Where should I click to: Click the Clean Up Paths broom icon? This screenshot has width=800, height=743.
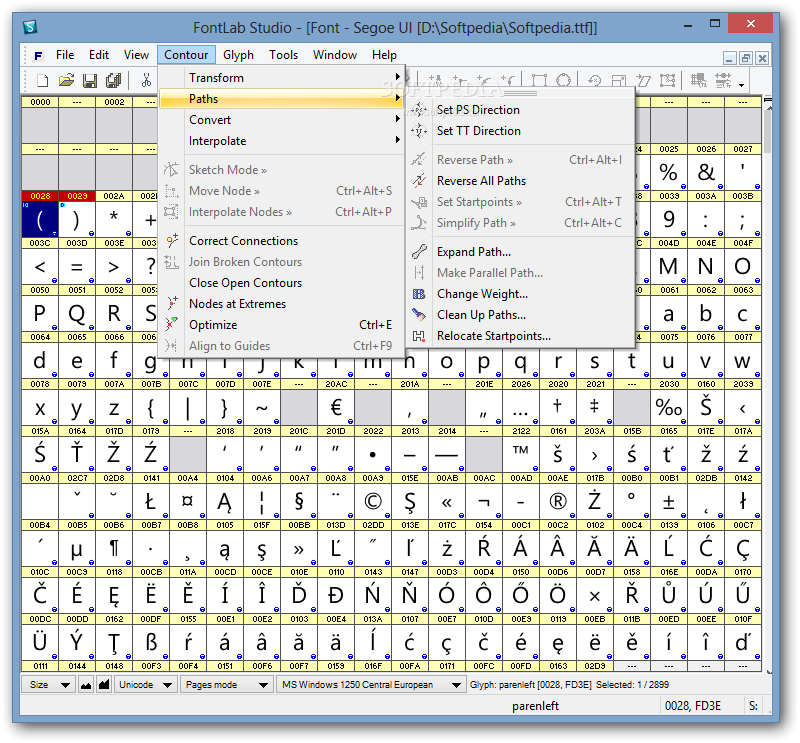pyautogui.click(x=419, y=315)
